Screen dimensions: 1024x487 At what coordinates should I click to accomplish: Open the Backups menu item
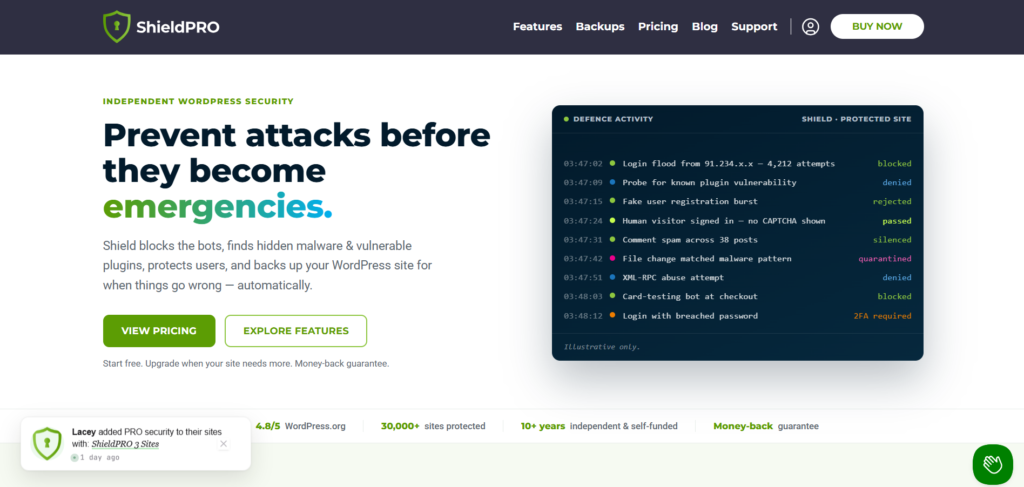pyautogui.click(x=600, y=27)
